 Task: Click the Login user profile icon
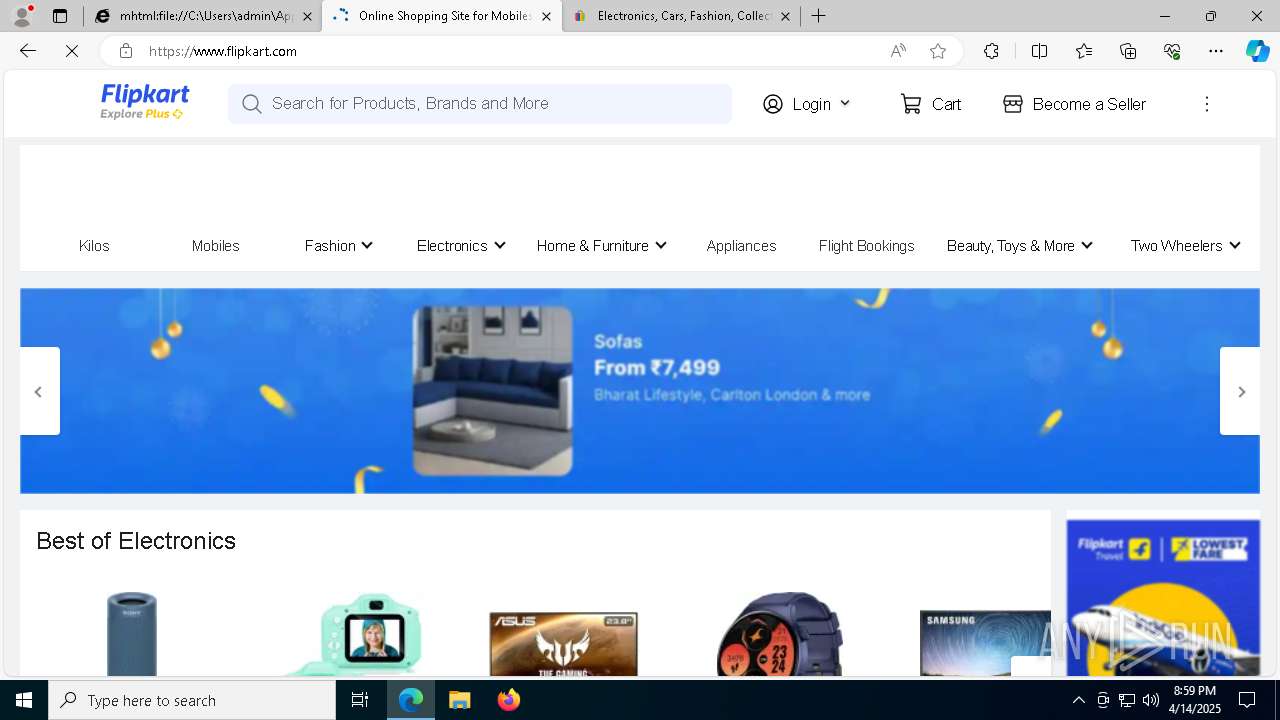click(773, 104)
